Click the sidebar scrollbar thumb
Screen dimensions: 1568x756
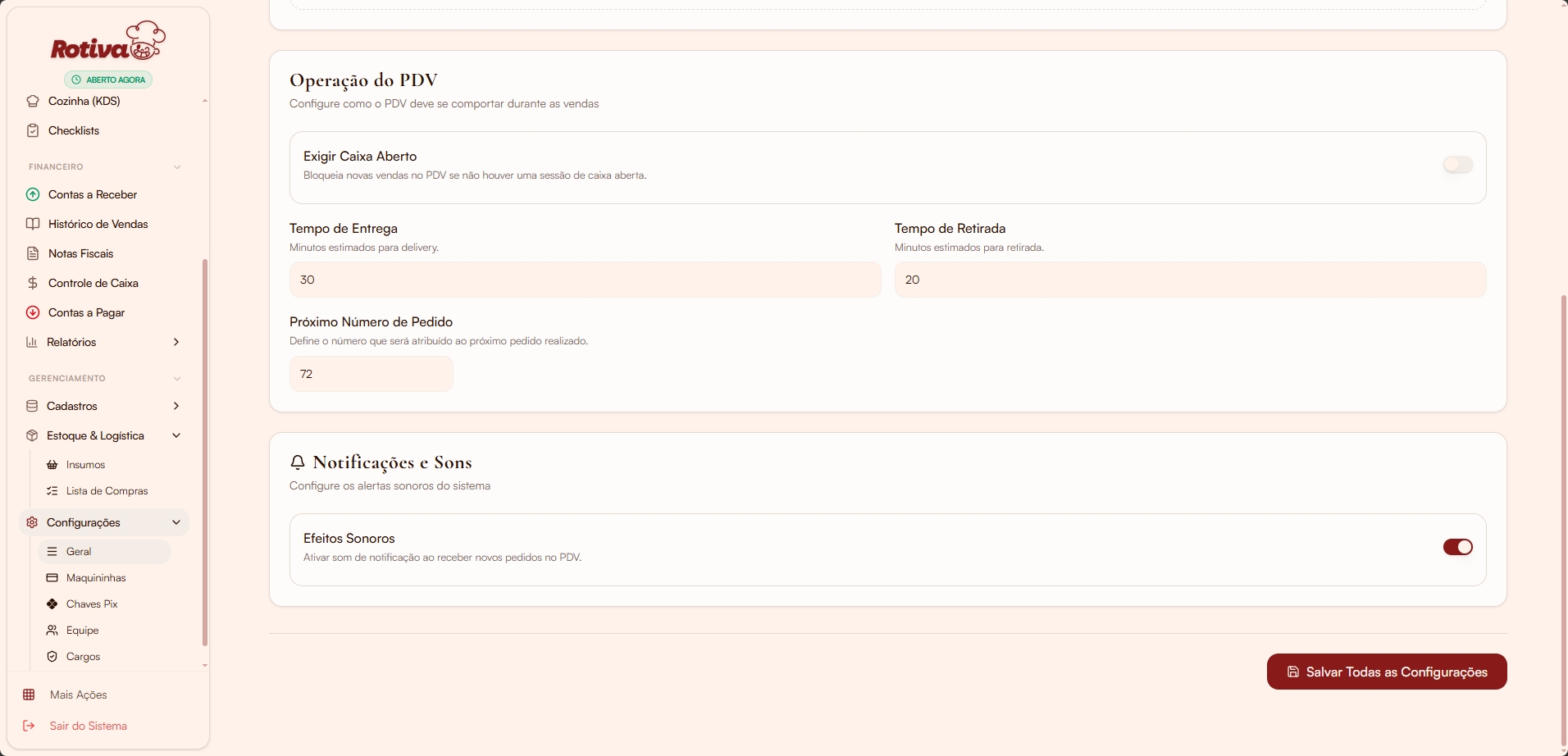204,452
